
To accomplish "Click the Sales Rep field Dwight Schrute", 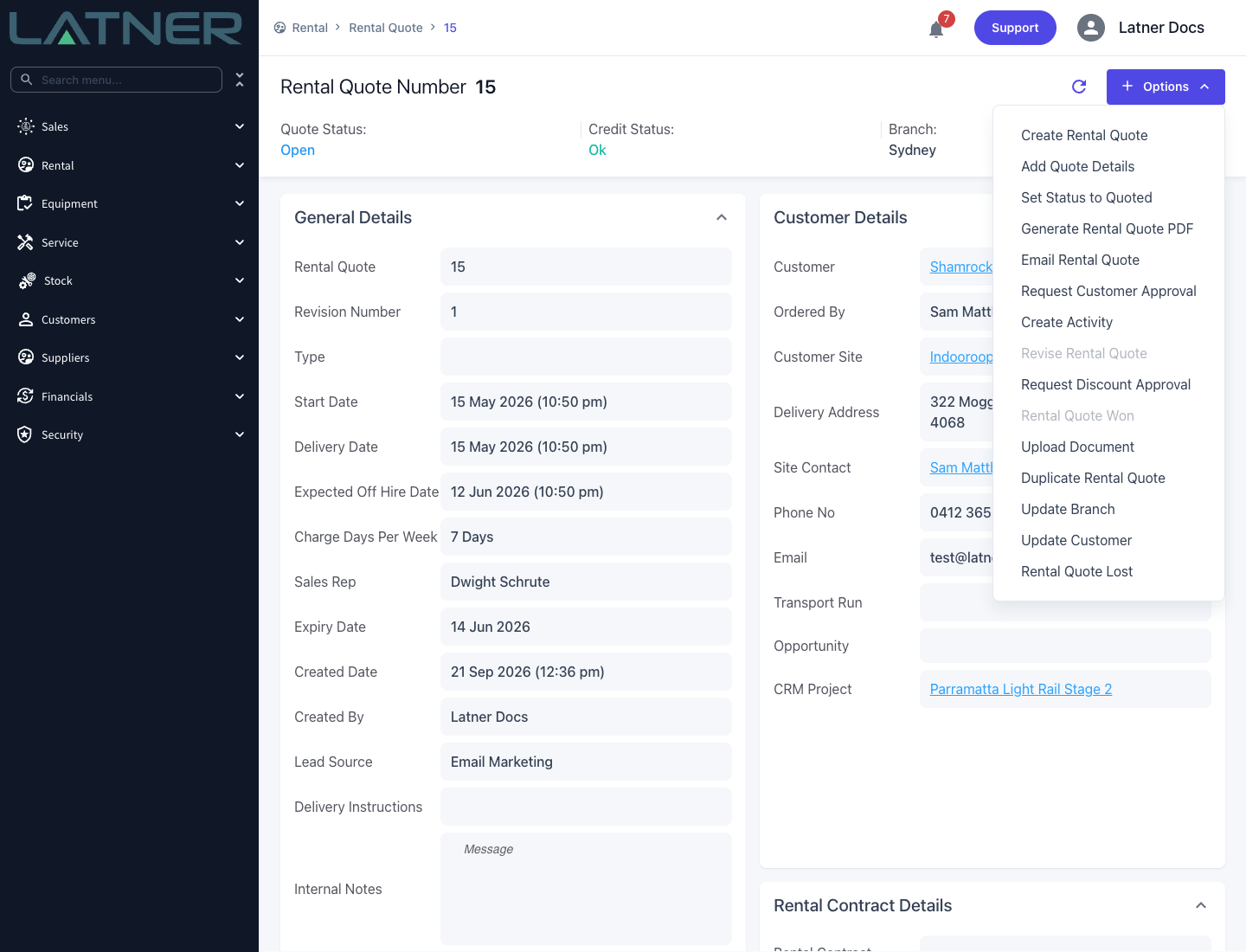I will 586,582.
